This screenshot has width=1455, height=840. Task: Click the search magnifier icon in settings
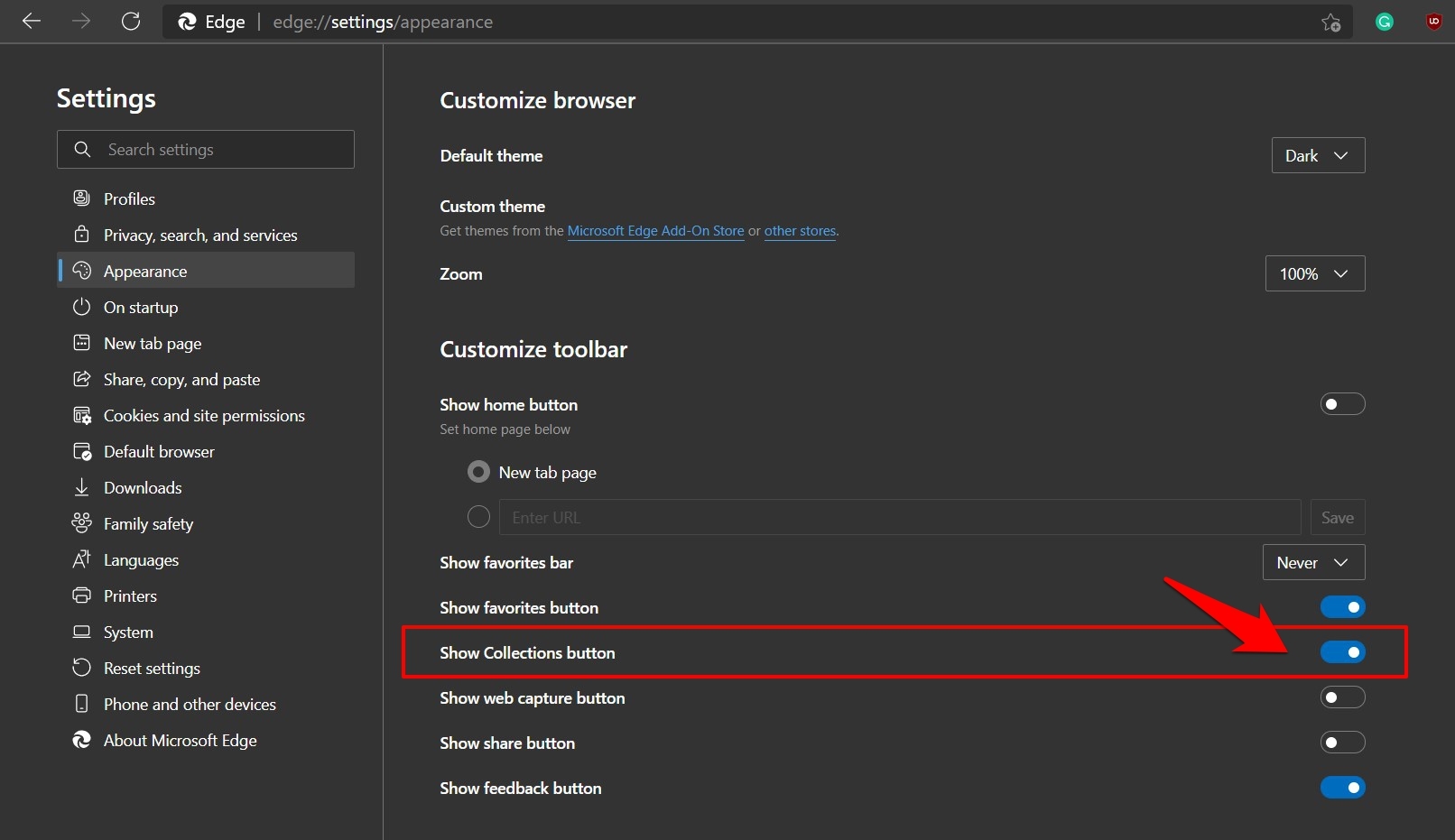(82, 149)
